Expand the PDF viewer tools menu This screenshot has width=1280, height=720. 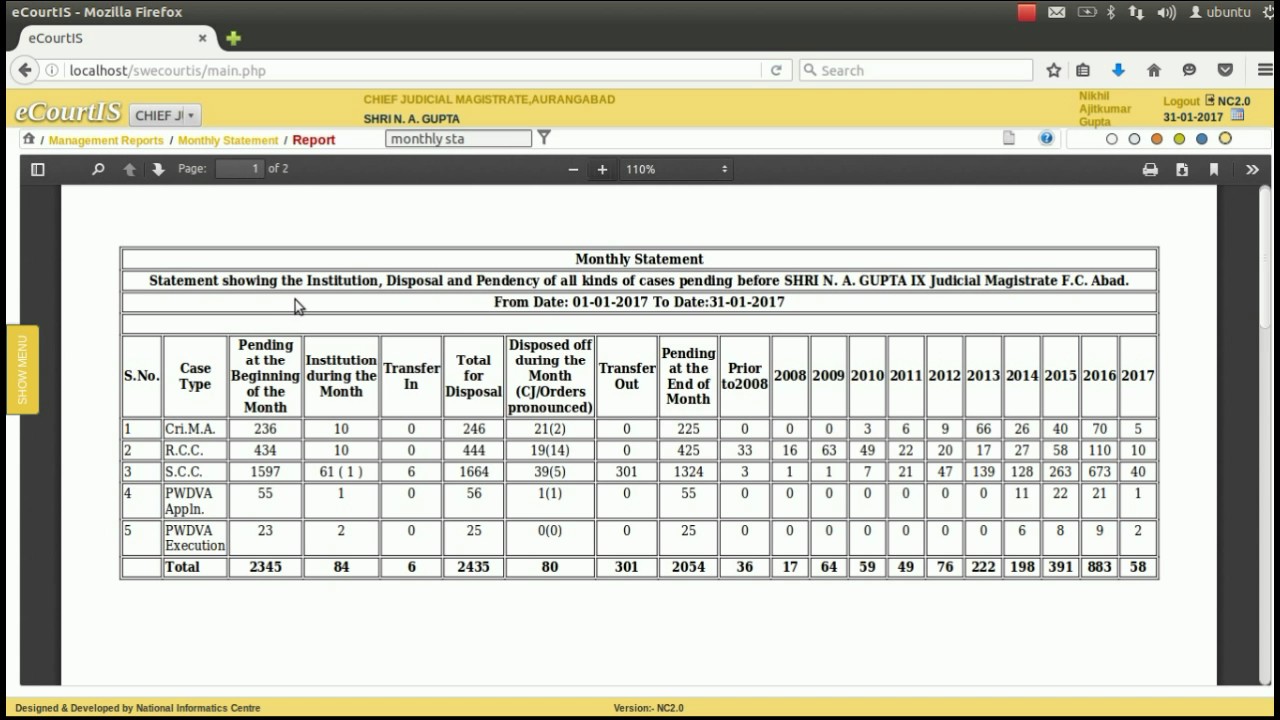tap(1252, 170)
